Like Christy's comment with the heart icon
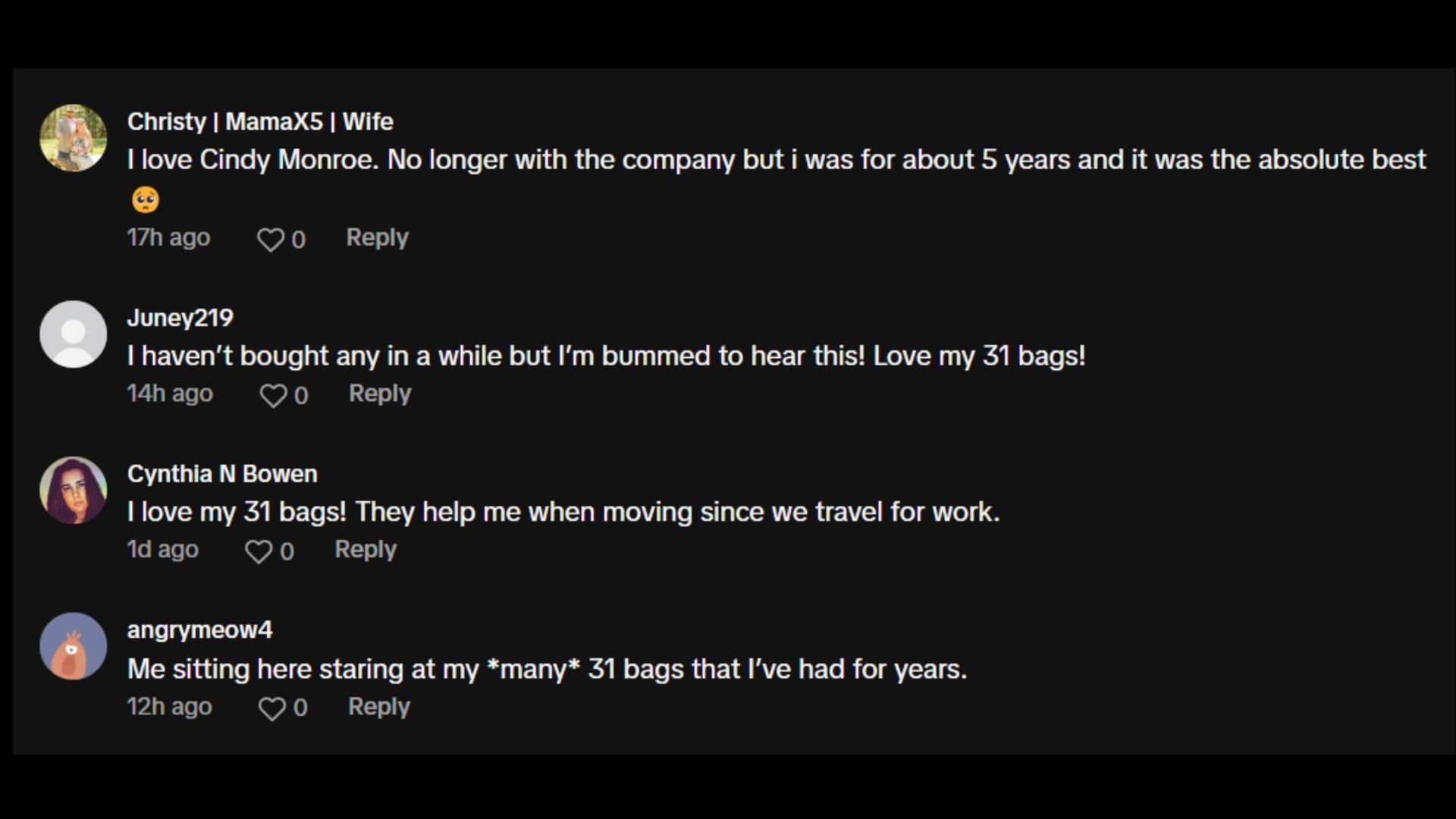The width and height of the screenshot is (1456, 819). point(270,240)
